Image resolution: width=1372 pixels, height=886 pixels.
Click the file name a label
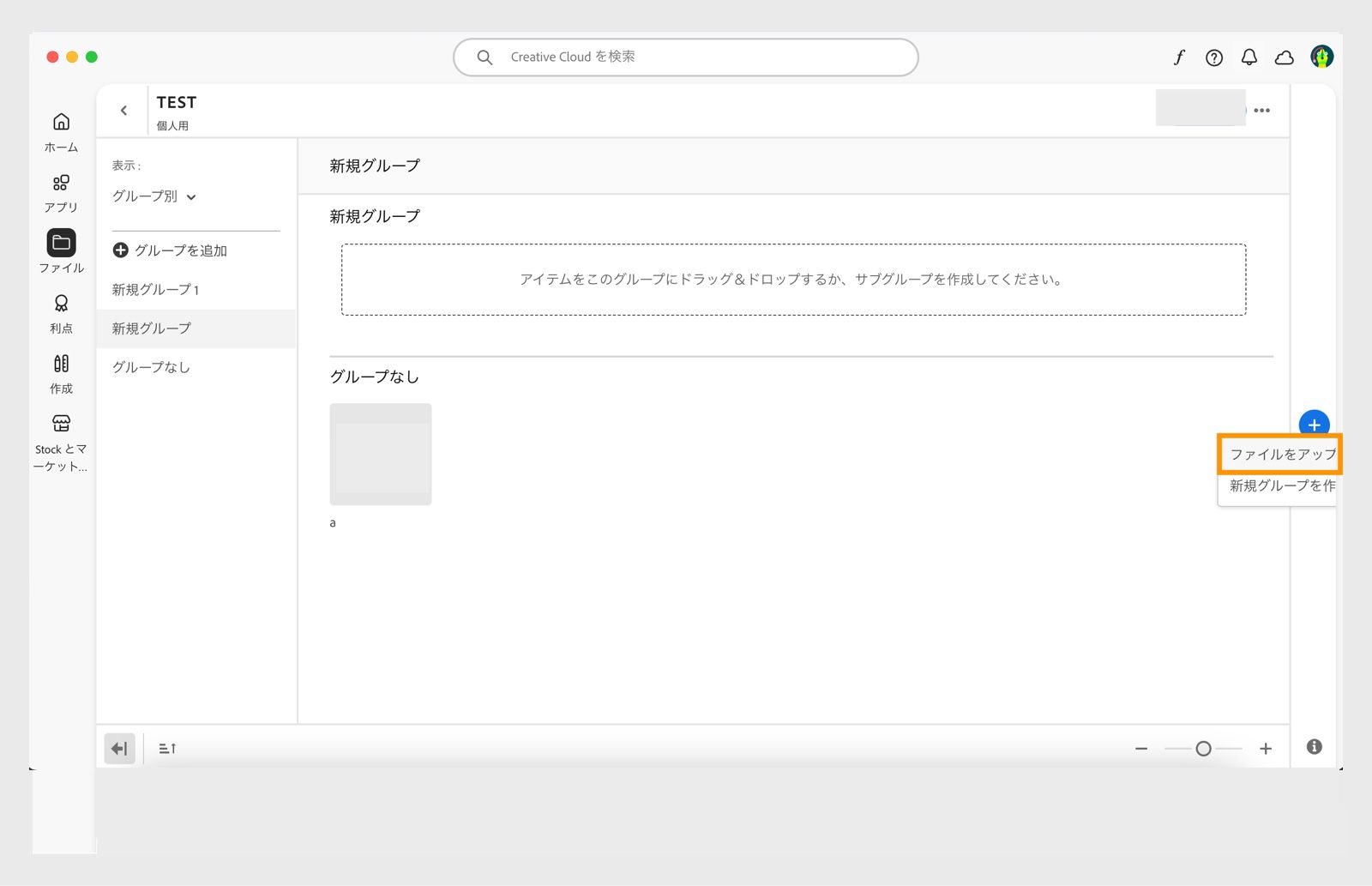[333, 522]
